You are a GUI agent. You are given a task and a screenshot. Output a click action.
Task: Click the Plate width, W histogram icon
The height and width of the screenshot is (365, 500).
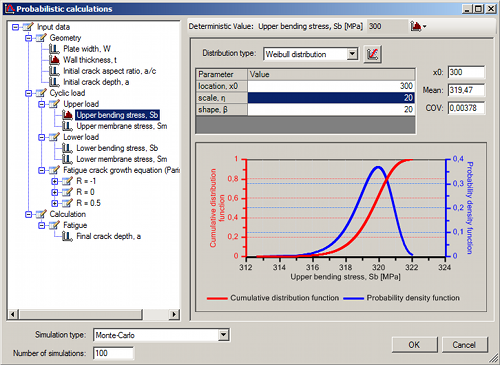tap(54, 49)
